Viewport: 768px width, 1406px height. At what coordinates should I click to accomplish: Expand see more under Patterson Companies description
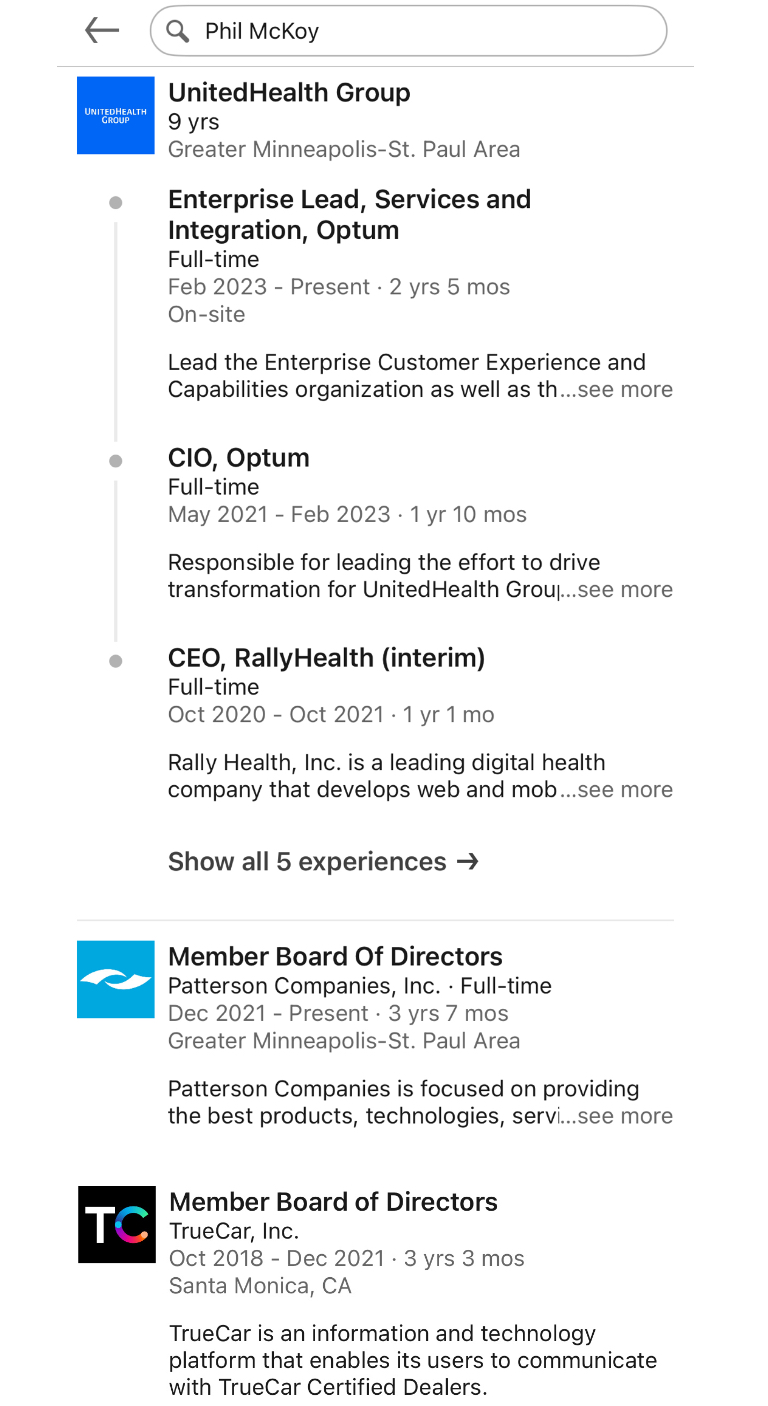tap(625, 1116)
